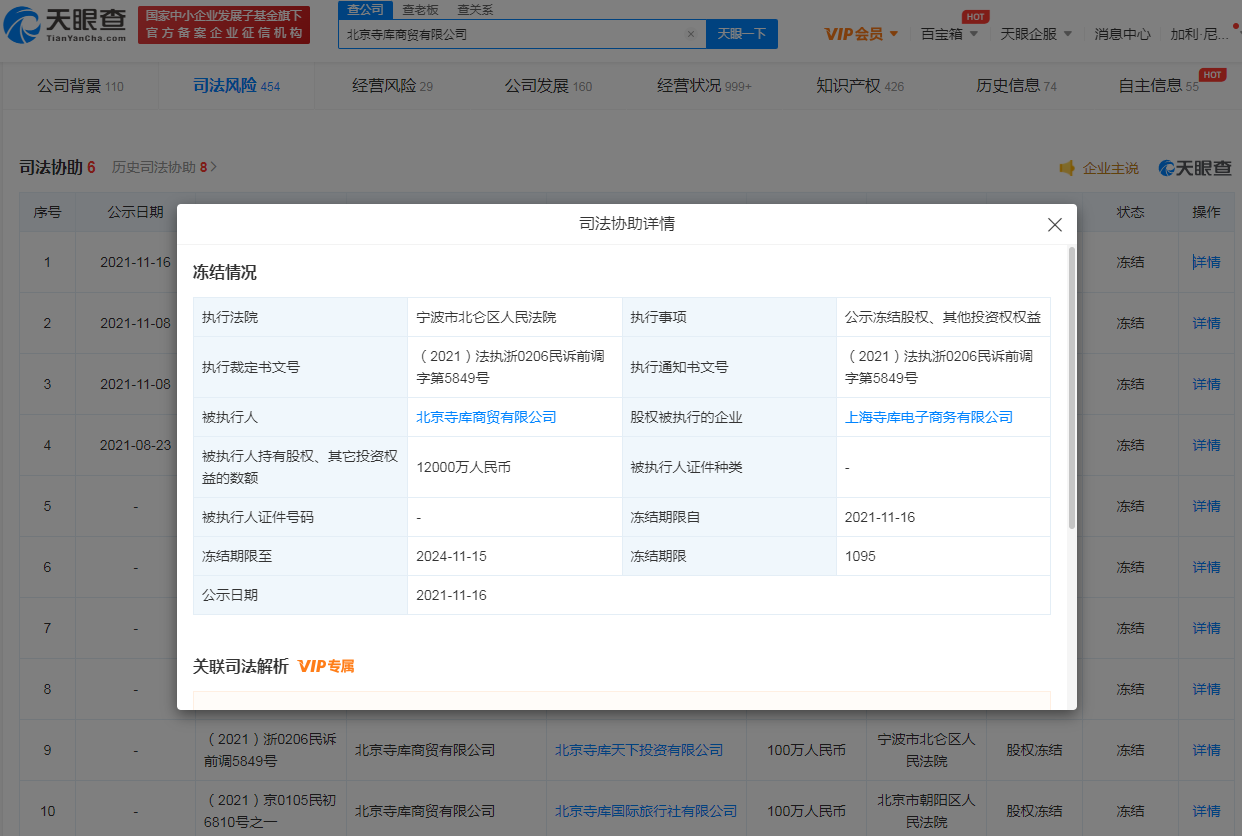Click the freeze end date 2024-11-15
Screen dimensions: 1242x836
(x=451, y=556)
